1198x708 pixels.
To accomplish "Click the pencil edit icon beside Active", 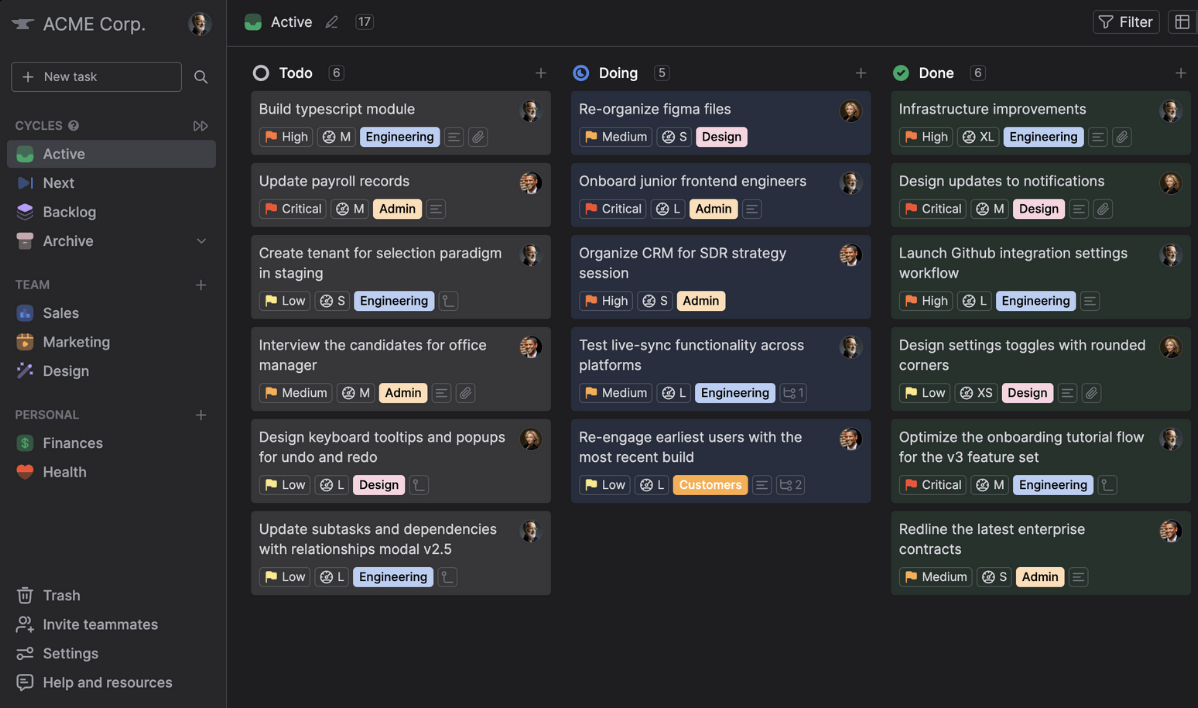I will coord(332,22).
